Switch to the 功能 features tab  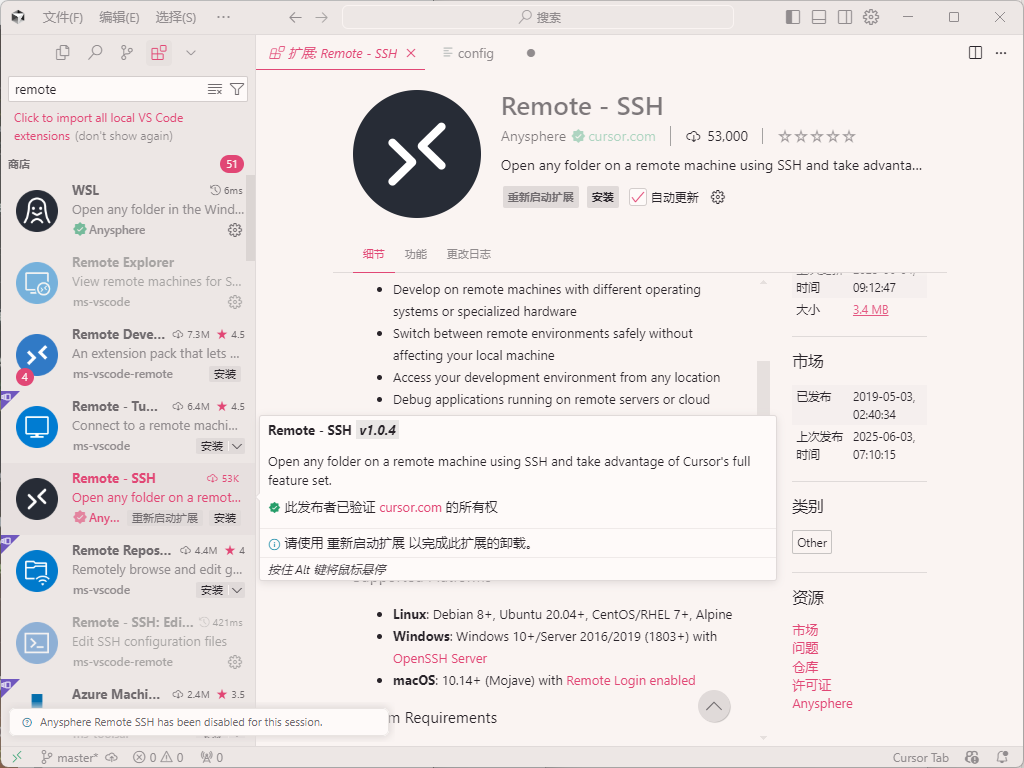click(415, 254)
